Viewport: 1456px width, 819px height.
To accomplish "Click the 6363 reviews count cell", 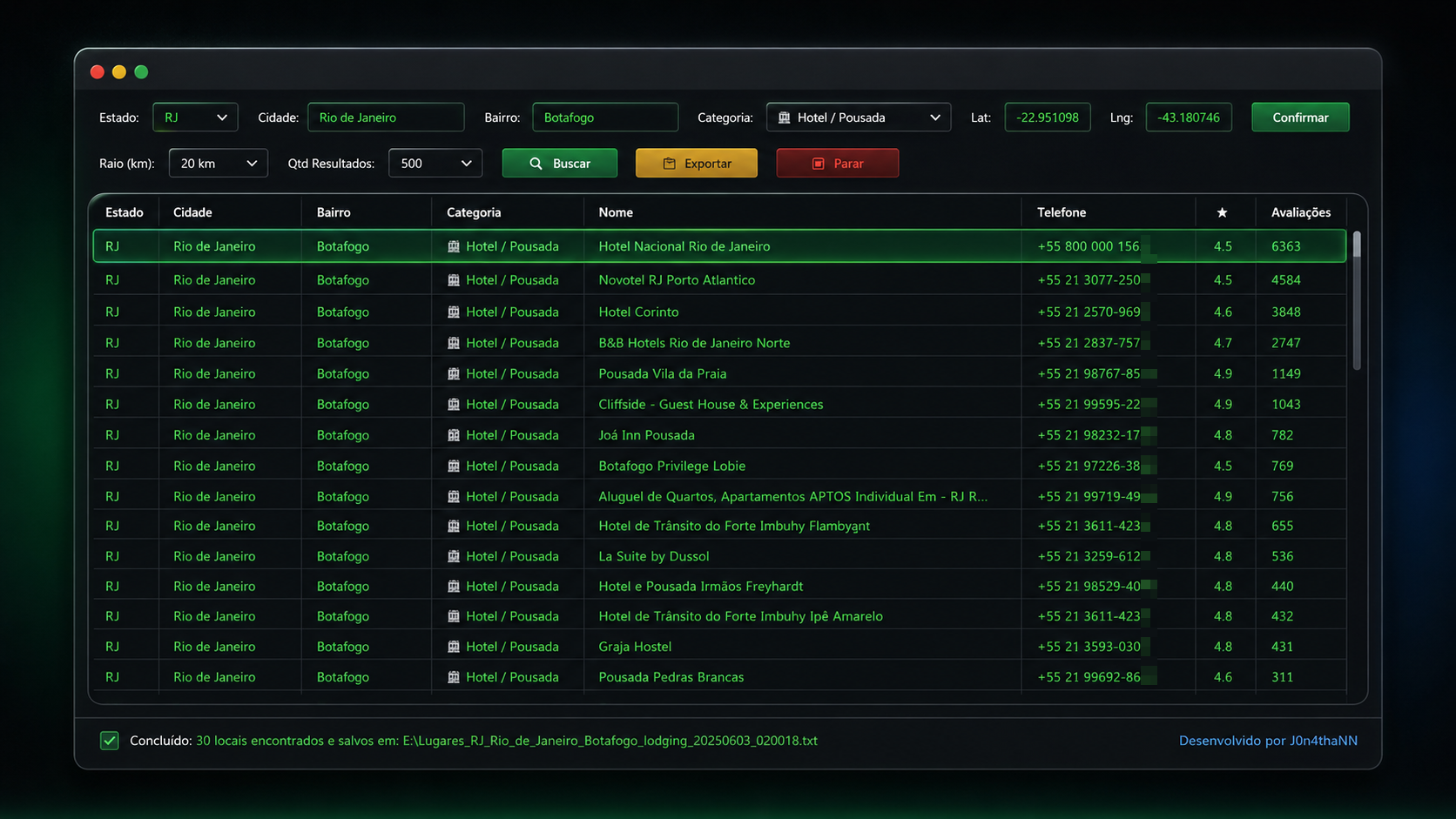I will (1286, 246).
